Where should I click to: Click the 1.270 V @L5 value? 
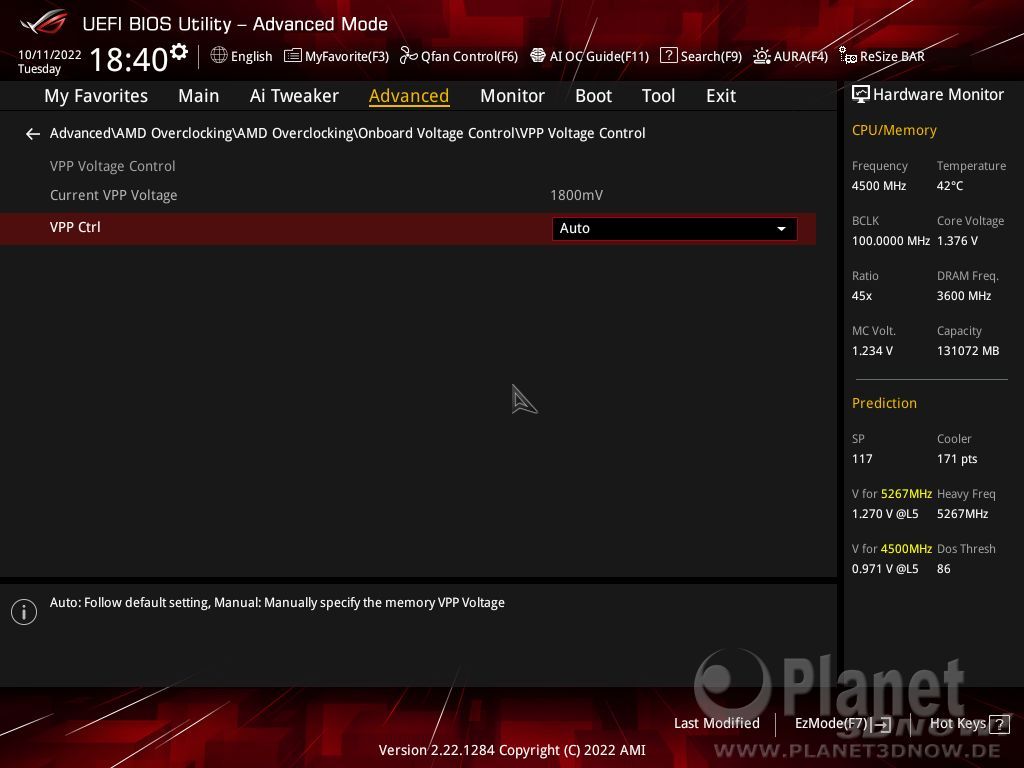(x=885, y=514)
